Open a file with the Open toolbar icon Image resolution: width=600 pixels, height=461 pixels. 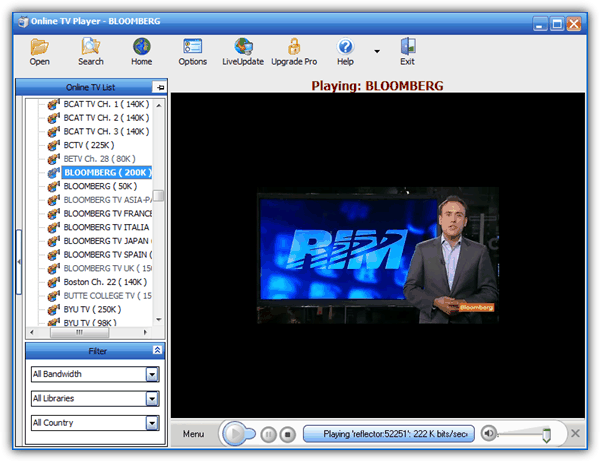[x=39, y=52]
